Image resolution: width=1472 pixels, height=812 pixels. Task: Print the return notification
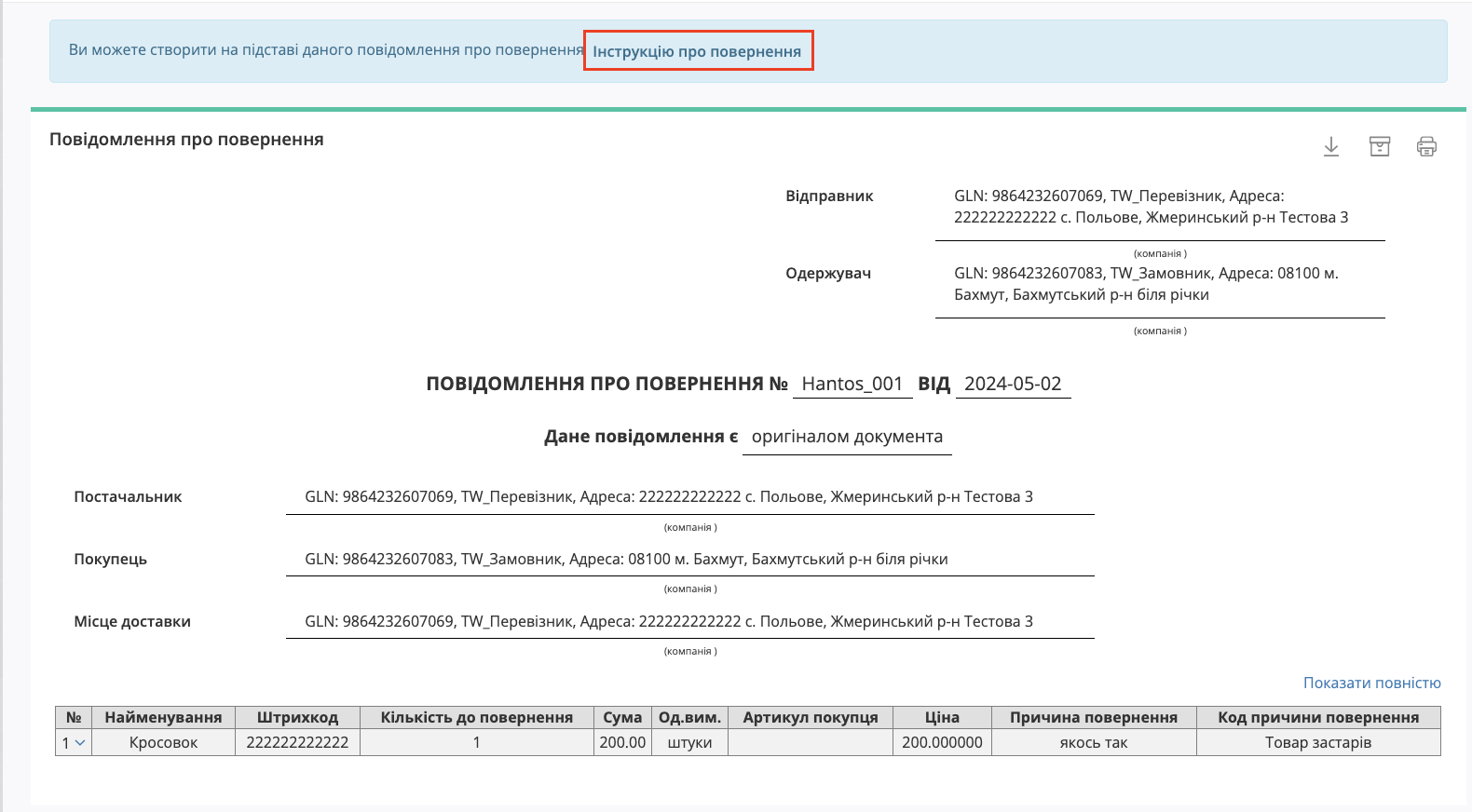[x=1426, y=147]
